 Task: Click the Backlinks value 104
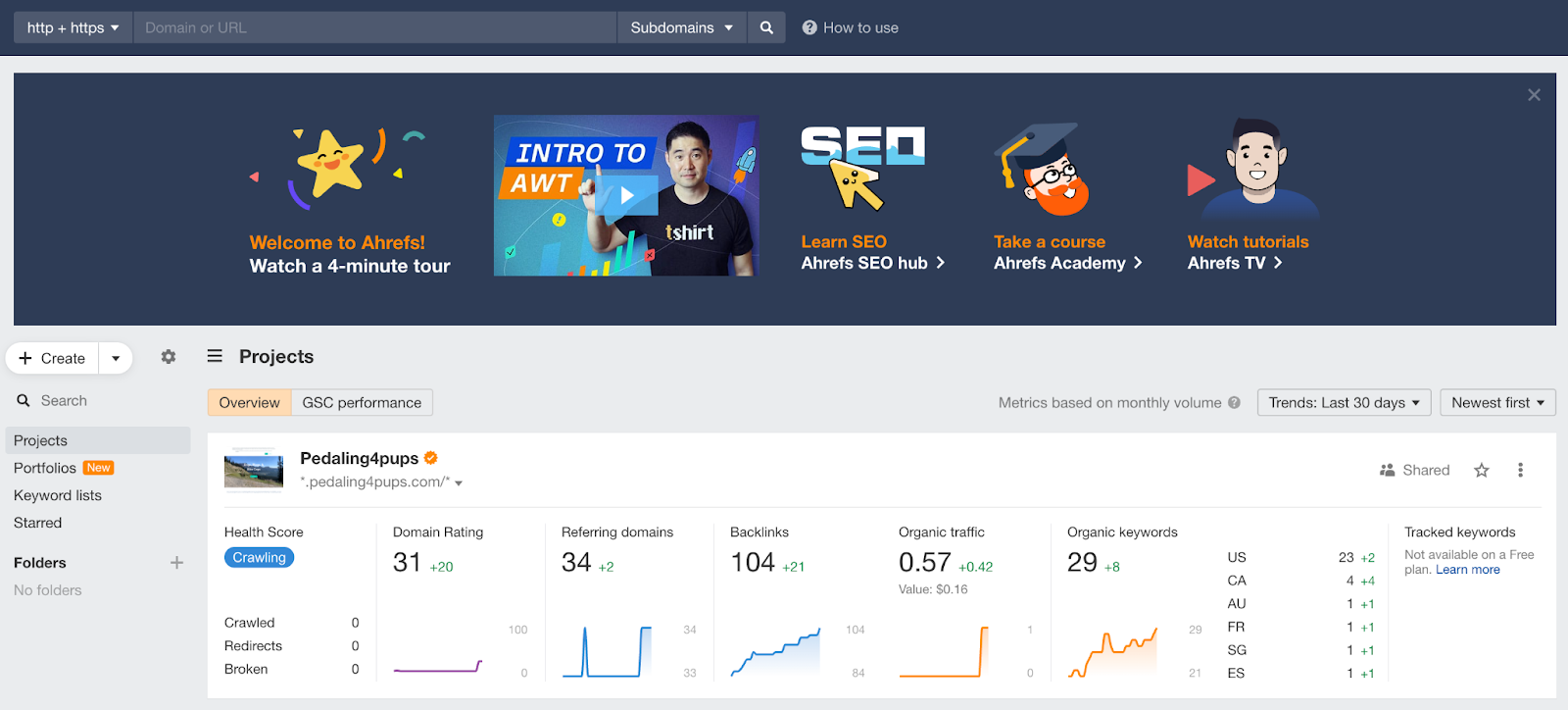point(753,562)
